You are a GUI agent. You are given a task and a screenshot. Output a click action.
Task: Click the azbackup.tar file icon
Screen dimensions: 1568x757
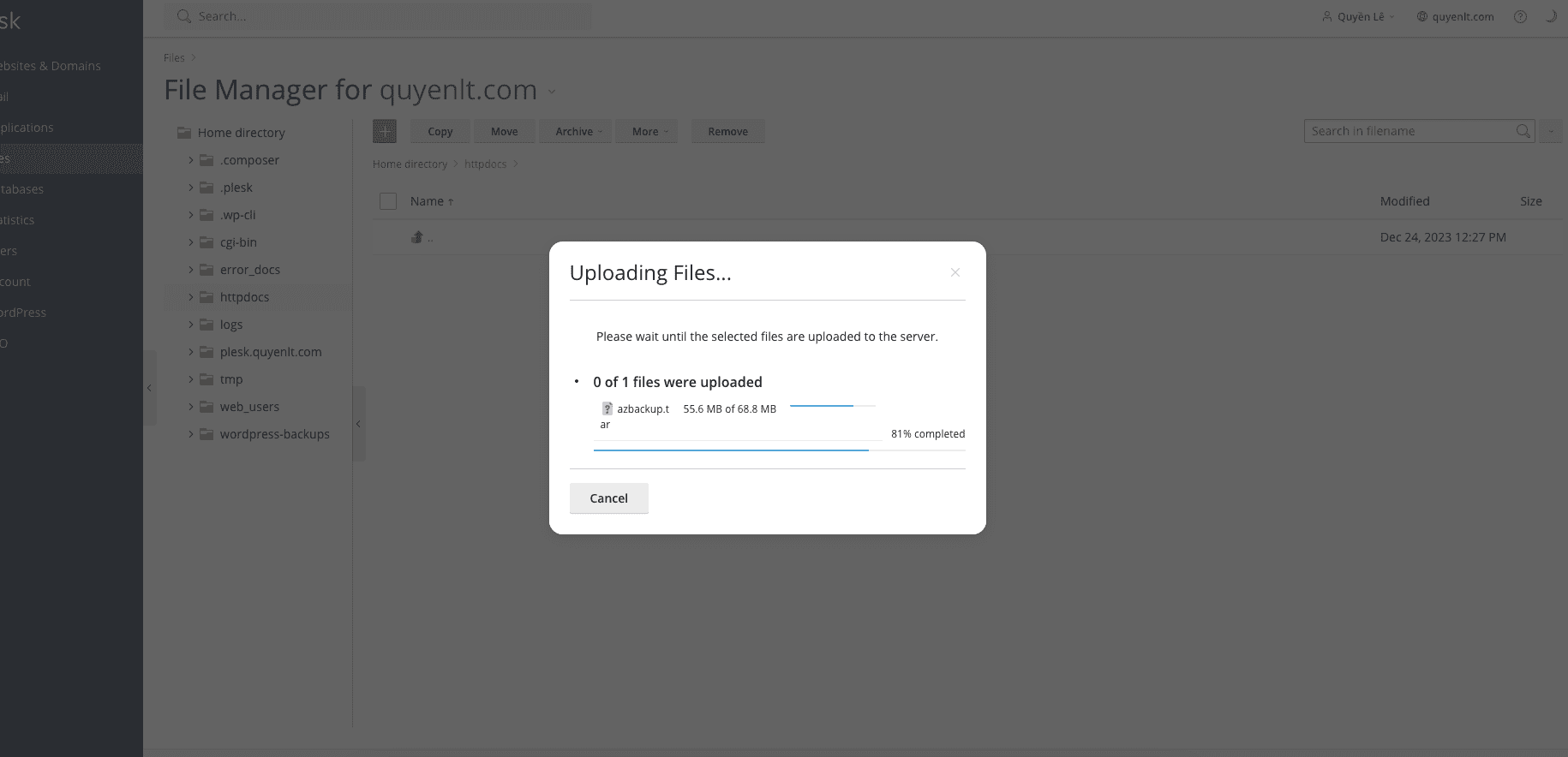click(x=607, y=409)
